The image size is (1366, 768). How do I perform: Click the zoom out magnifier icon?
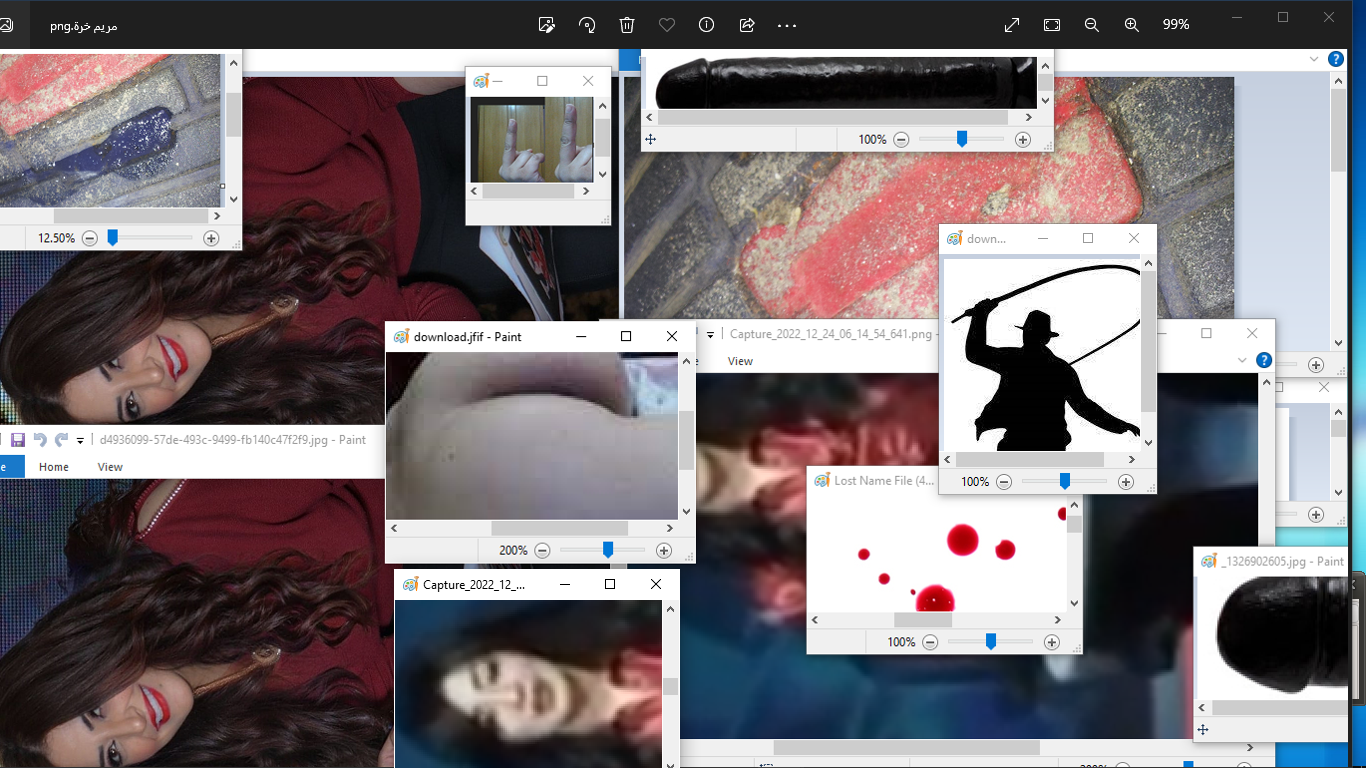pos(1092,25)
